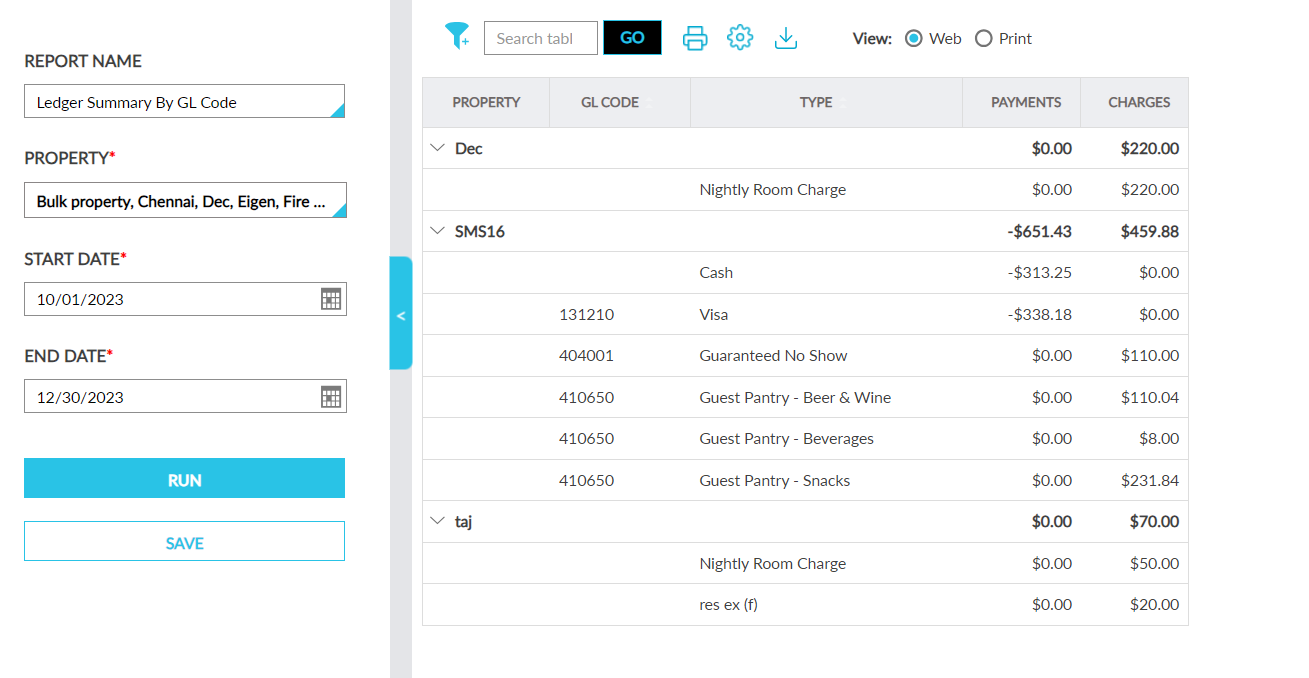Open the End Date calendar picker
Screen dimensions: 1309x678
click(331, 397)
